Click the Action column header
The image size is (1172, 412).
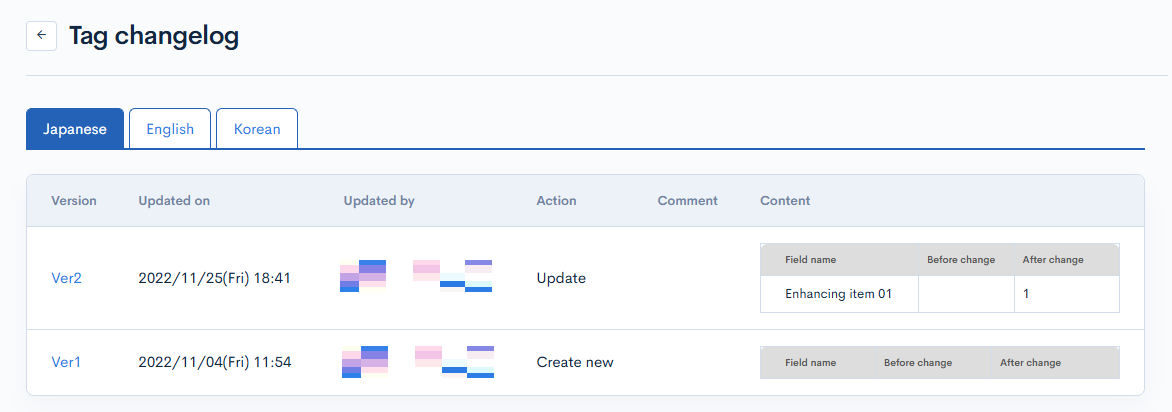coord(556,200)
